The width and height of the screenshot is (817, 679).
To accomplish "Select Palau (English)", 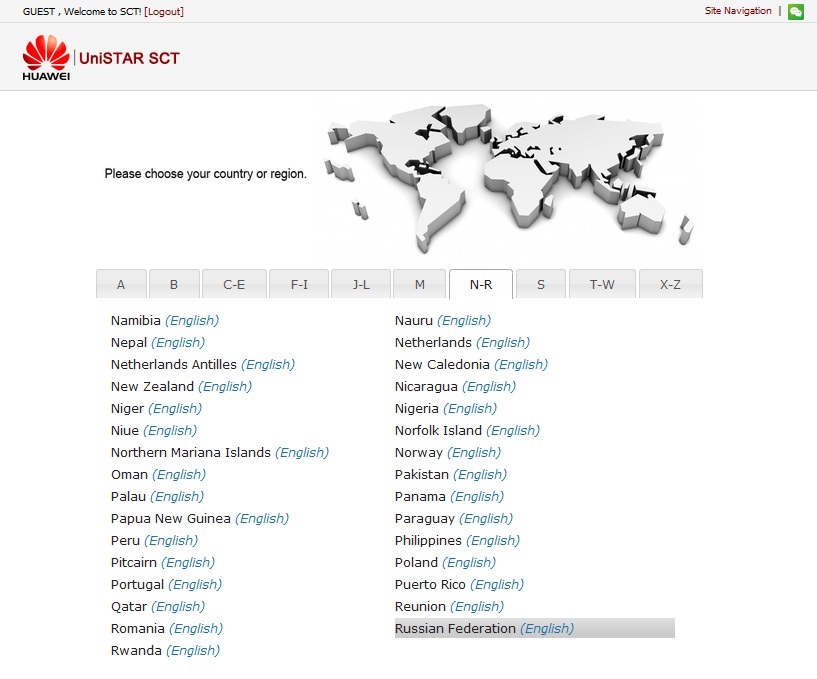I will coord(157,496).
